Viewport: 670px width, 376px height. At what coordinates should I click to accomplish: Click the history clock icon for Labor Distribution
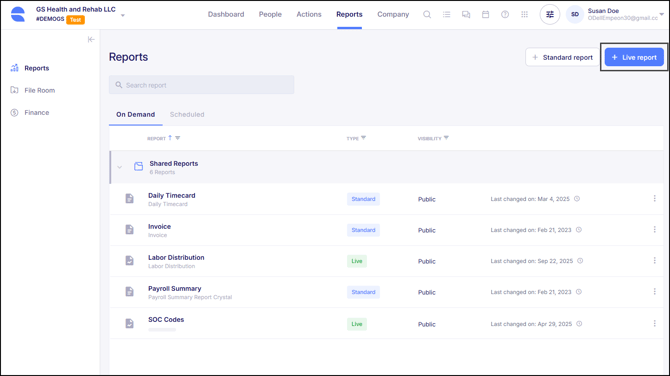tap(580, 261)
